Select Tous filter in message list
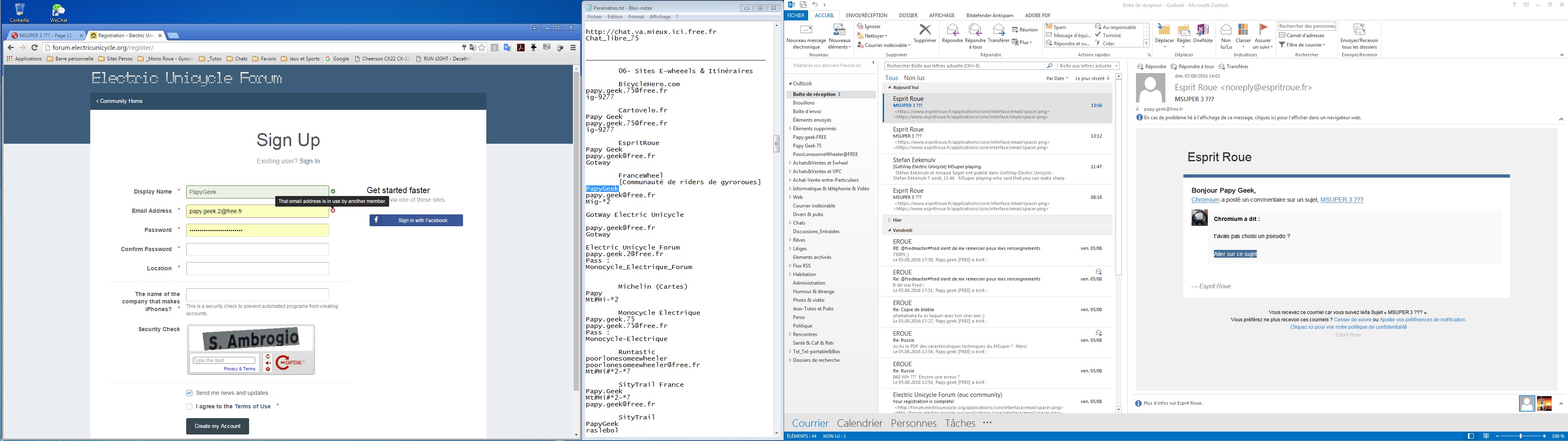The height and width of the screenshot is (441, 1568). click(x=892, y=78)
